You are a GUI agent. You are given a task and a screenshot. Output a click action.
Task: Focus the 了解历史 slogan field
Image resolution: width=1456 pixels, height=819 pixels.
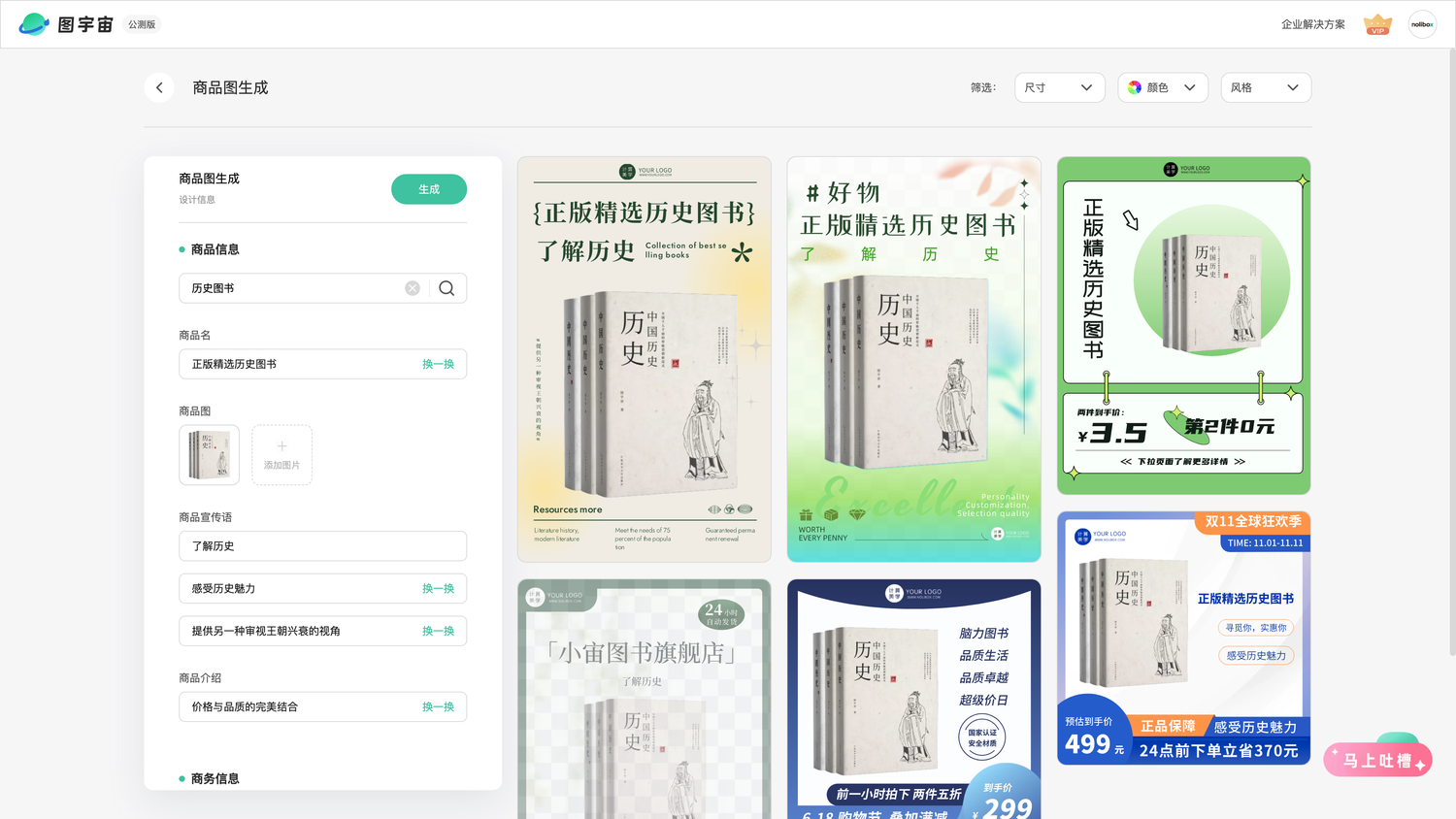322,546
